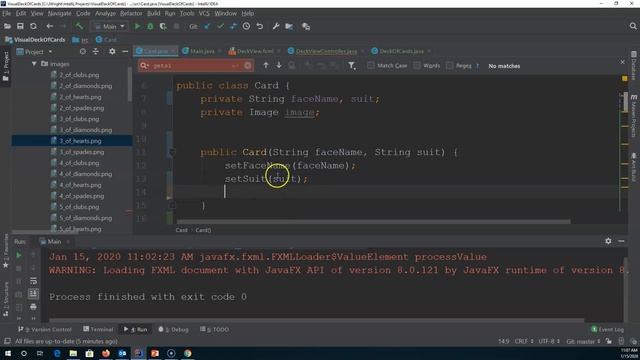Click the Save All floppy icon

point(20,26)
